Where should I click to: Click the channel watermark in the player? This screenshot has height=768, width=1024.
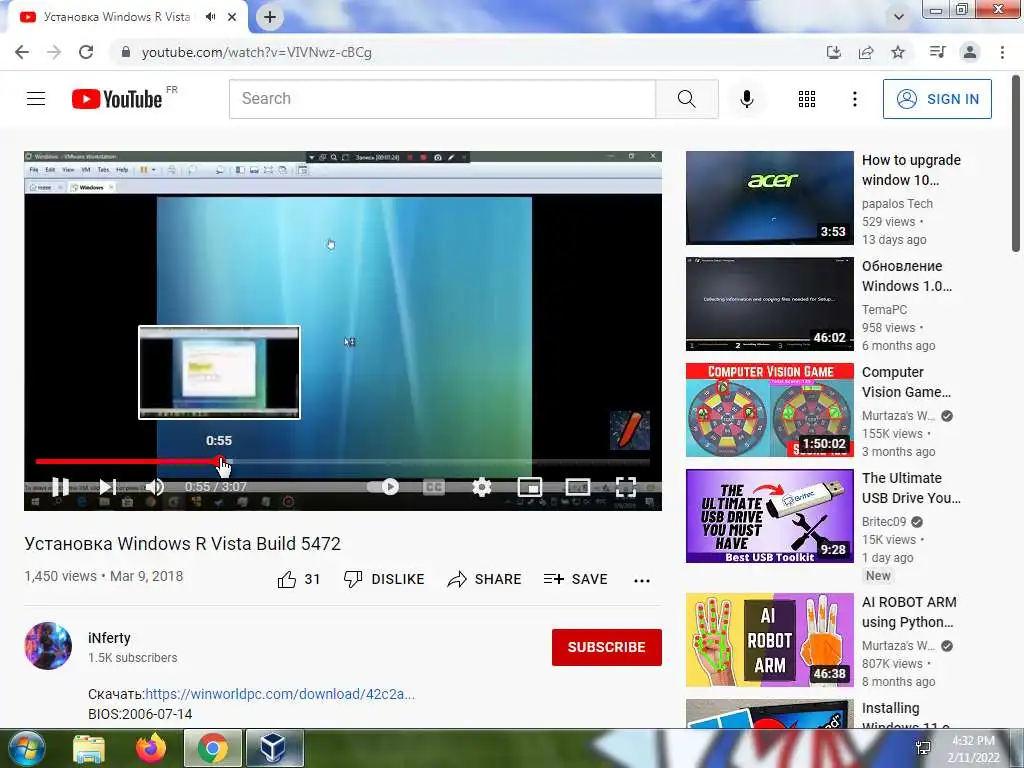click(630, 430)
